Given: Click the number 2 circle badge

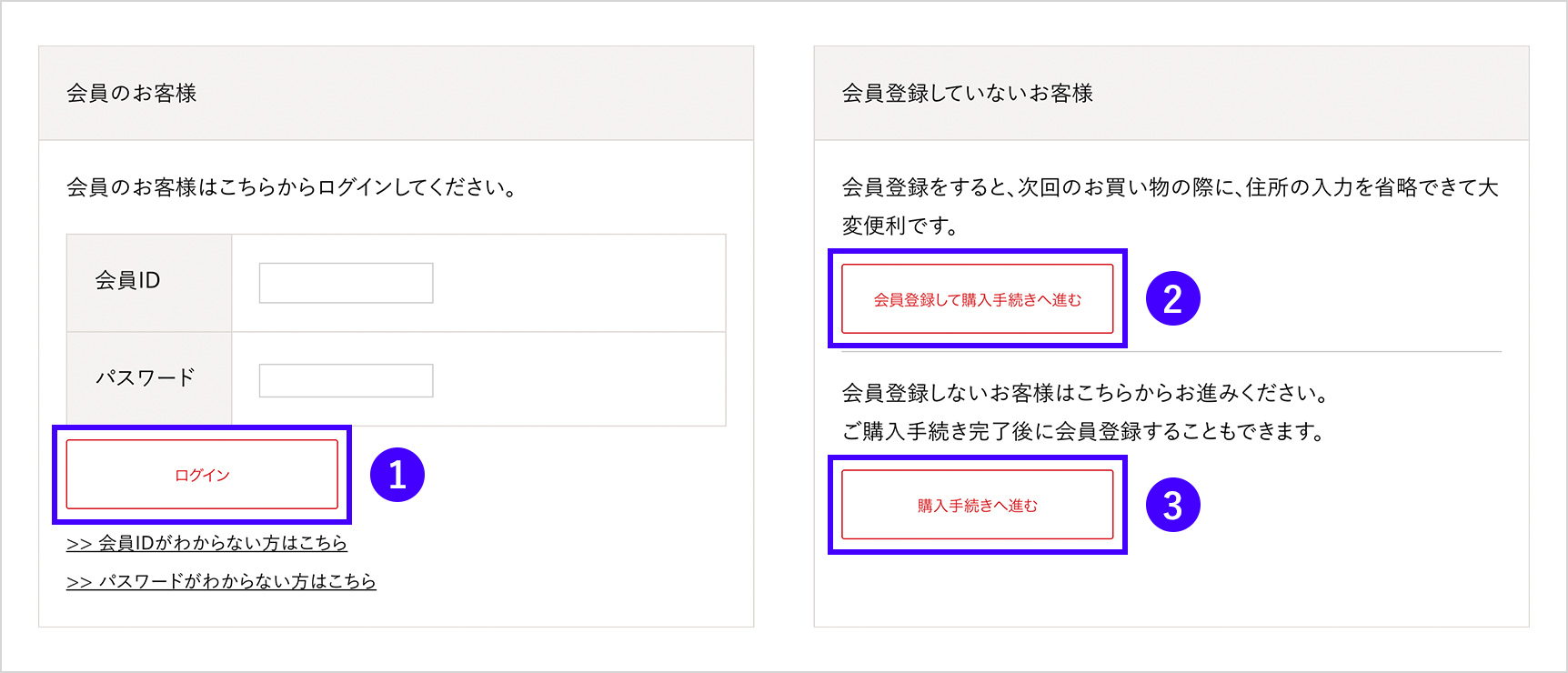Looking at the screenshot, I should (x=1172, y=299).
